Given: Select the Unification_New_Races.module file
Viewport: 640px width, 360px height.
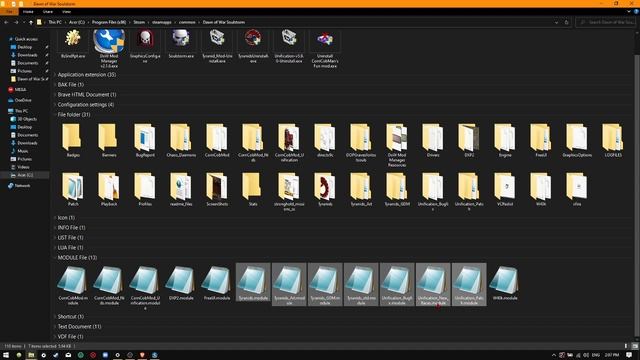Looking at the screenshot, I should click(x=433, y=284).
